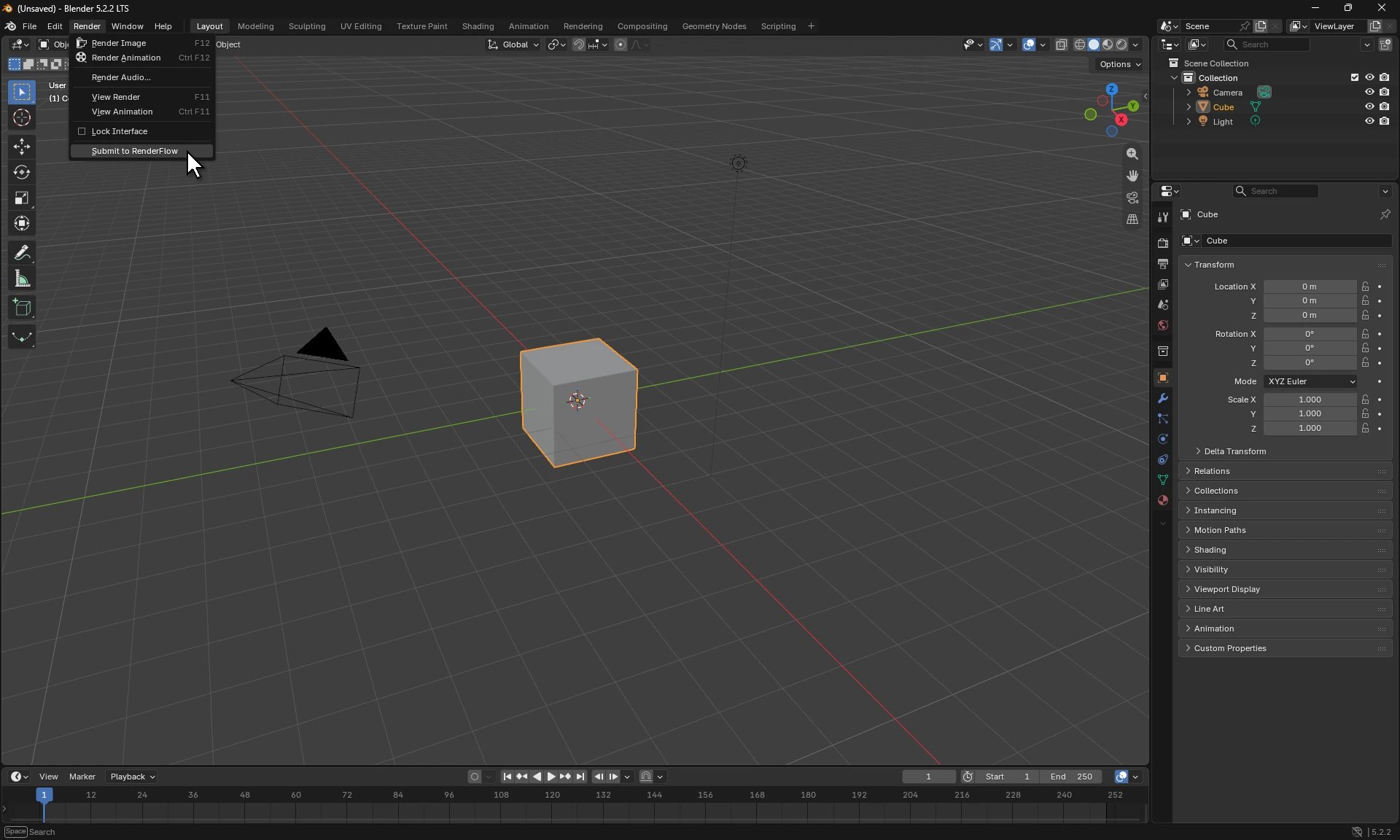Jump to the last frame button
This screenshot has height=840, width=1400.
tap(580, 777)
